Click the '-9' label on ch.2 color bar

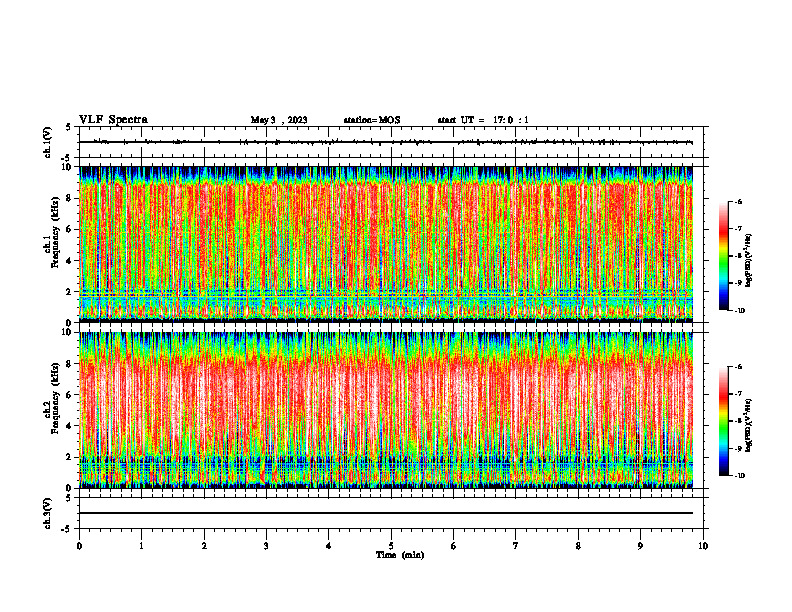(739, 448)
